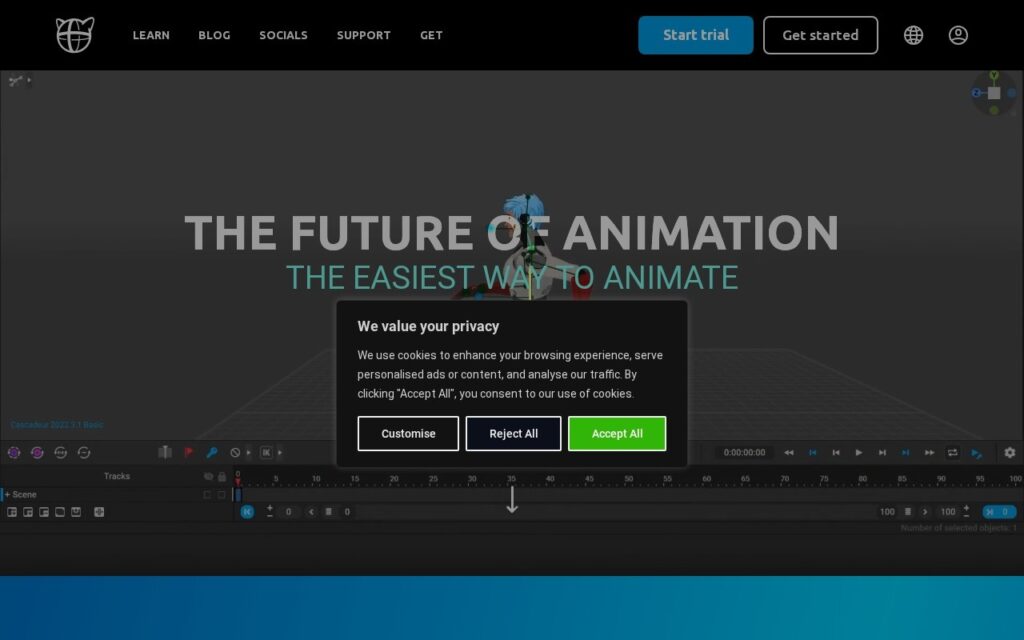Image resolution: width=1024 pixels, height=640 pixels.
Task: Toggle the Tracks visibility eye icon
Action: [x=208, y=477]
